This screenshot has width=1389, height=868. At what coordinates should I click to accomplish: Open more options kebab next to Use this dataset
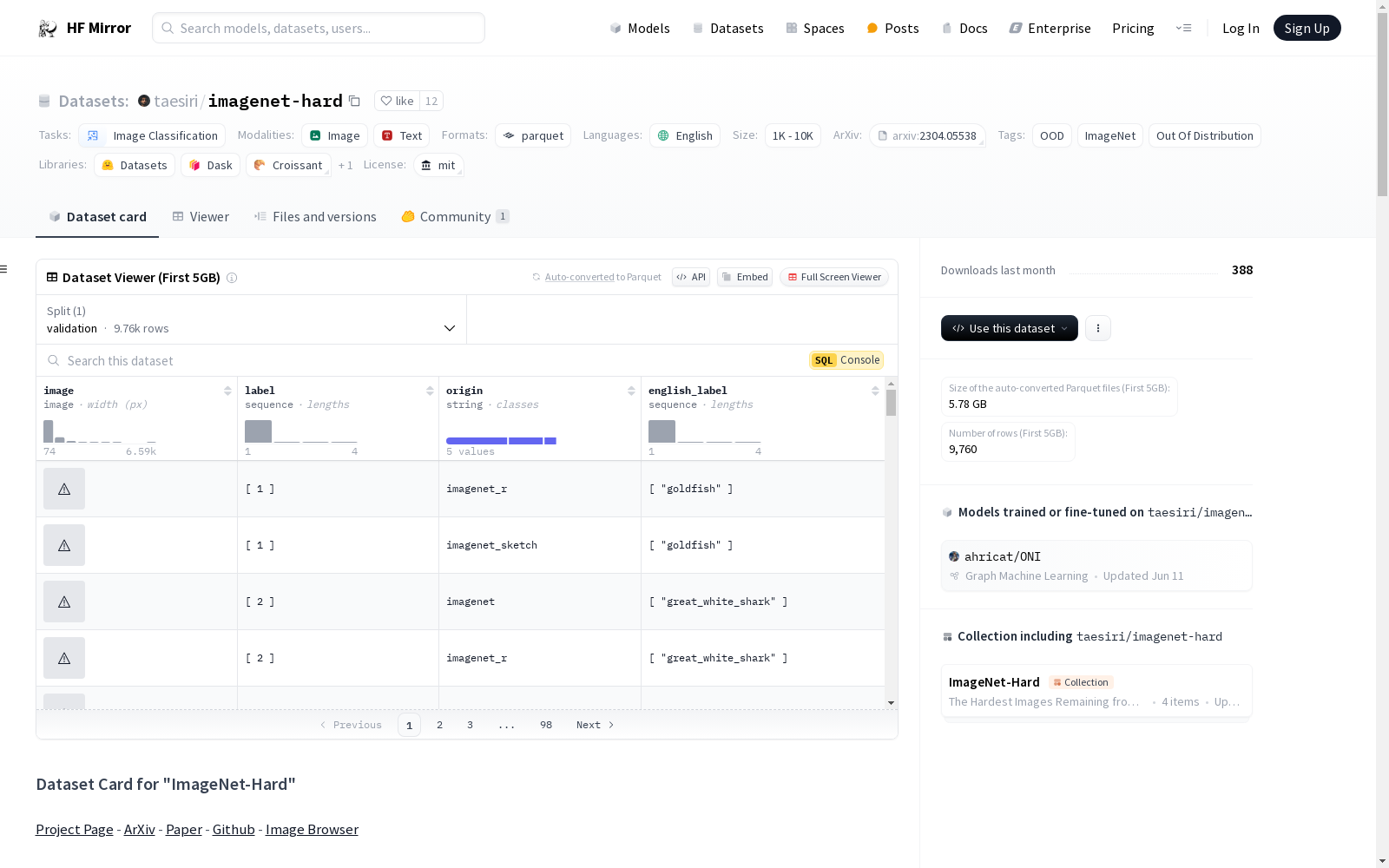click(1098, 328)
